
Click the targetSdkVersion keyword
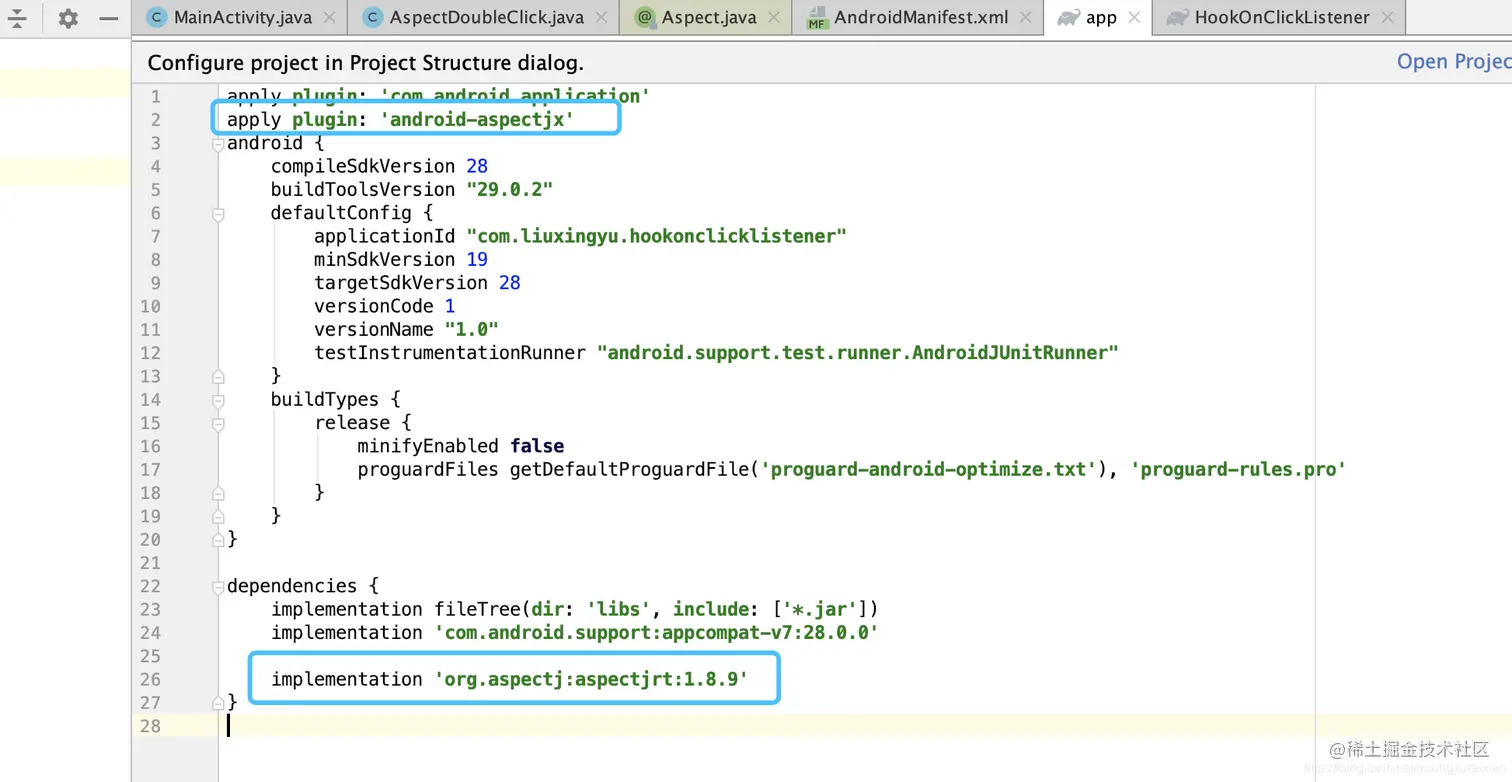click(400, 282)
